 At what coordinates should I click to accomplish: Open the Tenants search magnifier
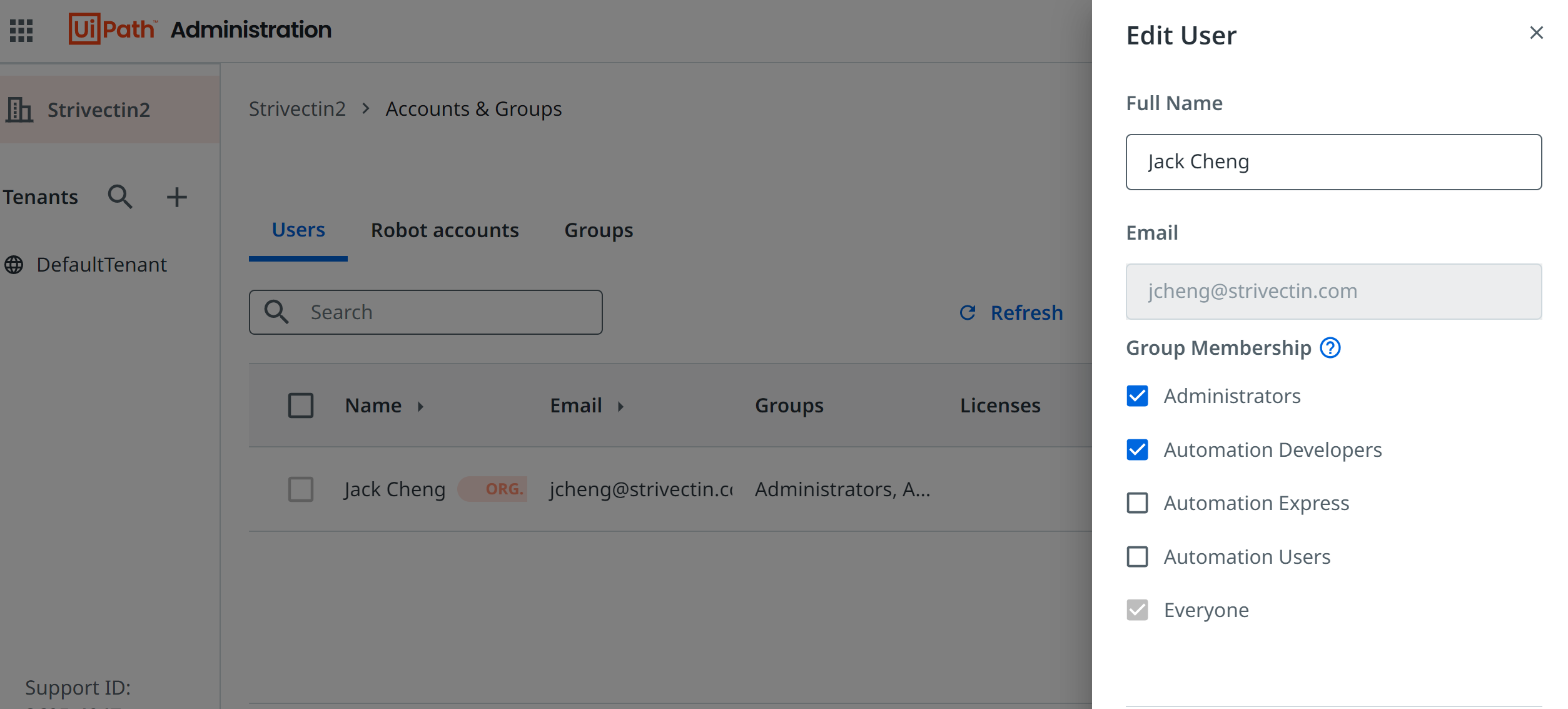point(120,196)
